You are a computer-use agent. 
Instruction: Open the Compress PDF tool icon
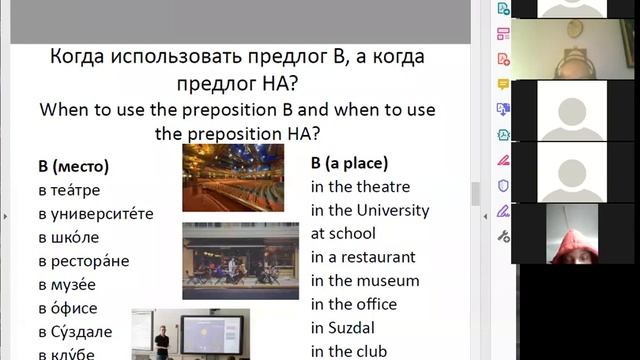(503, 135)
